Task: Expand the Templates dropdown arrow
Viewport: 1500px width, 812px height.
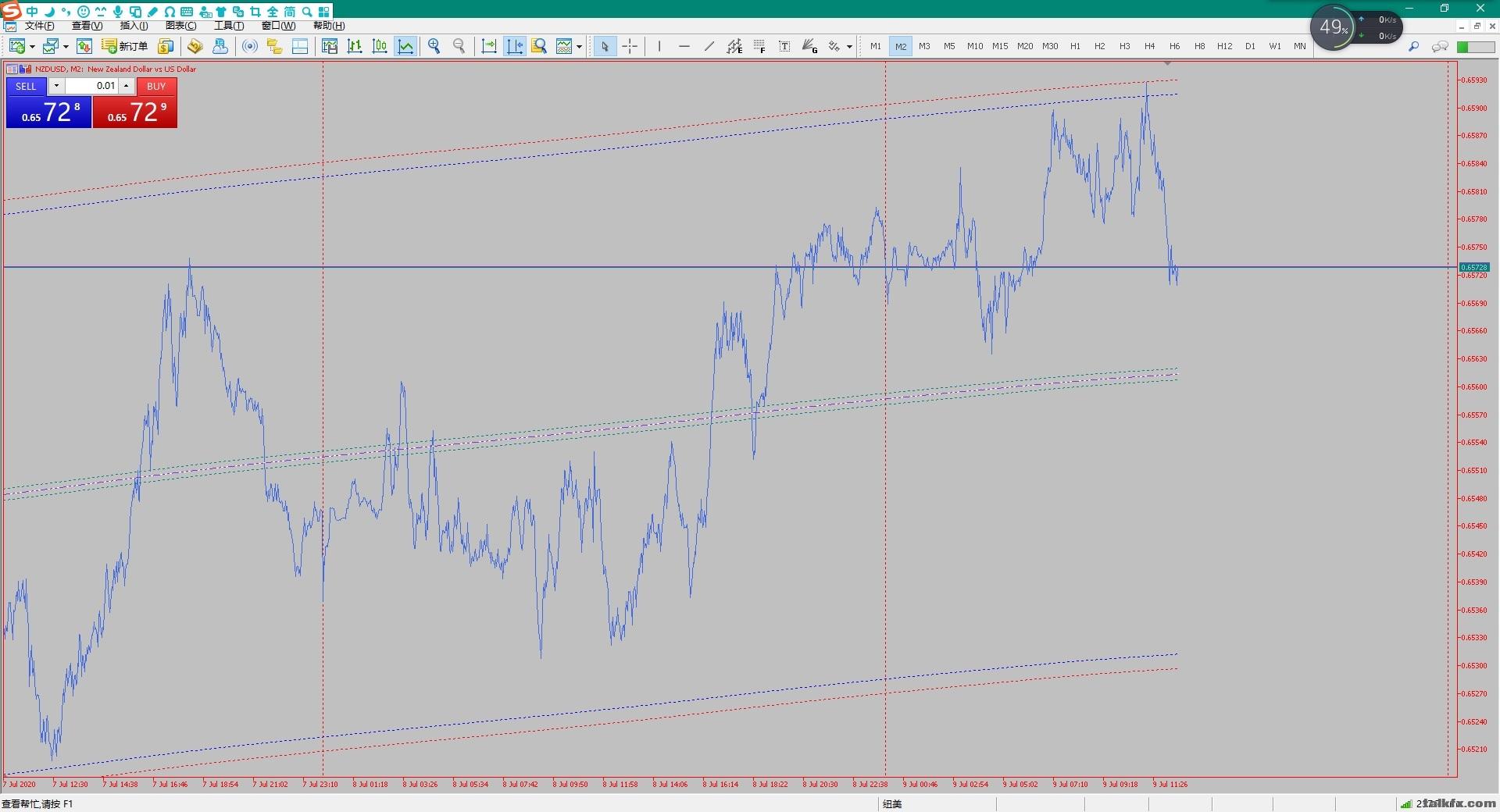Action: 579,47
